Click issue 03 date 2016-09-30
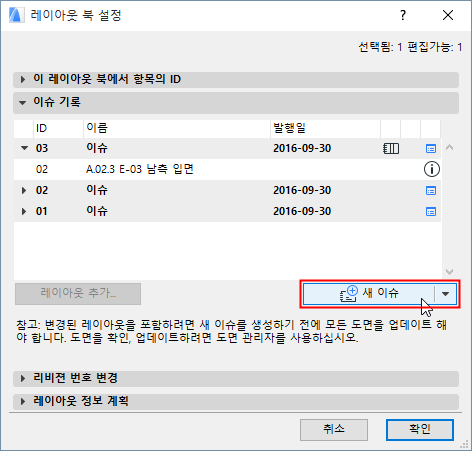 point(302,148)
